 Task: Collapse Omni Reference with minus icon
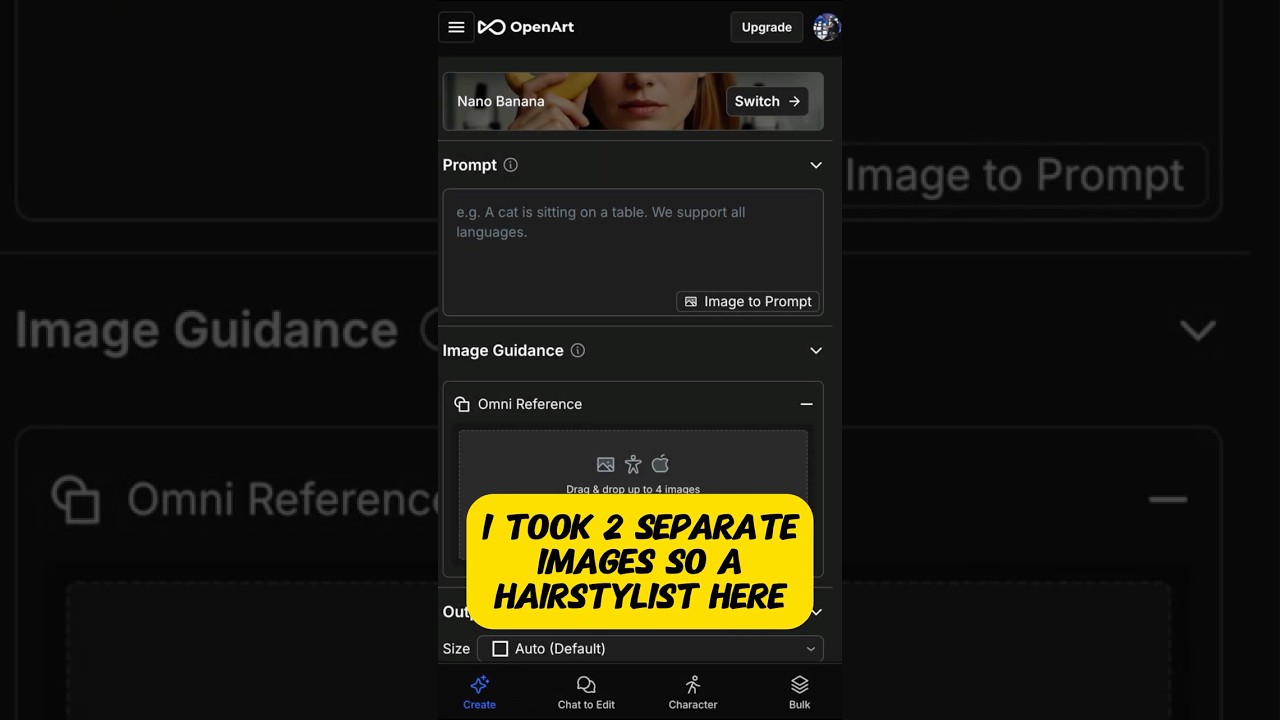(x=806, y=404)
